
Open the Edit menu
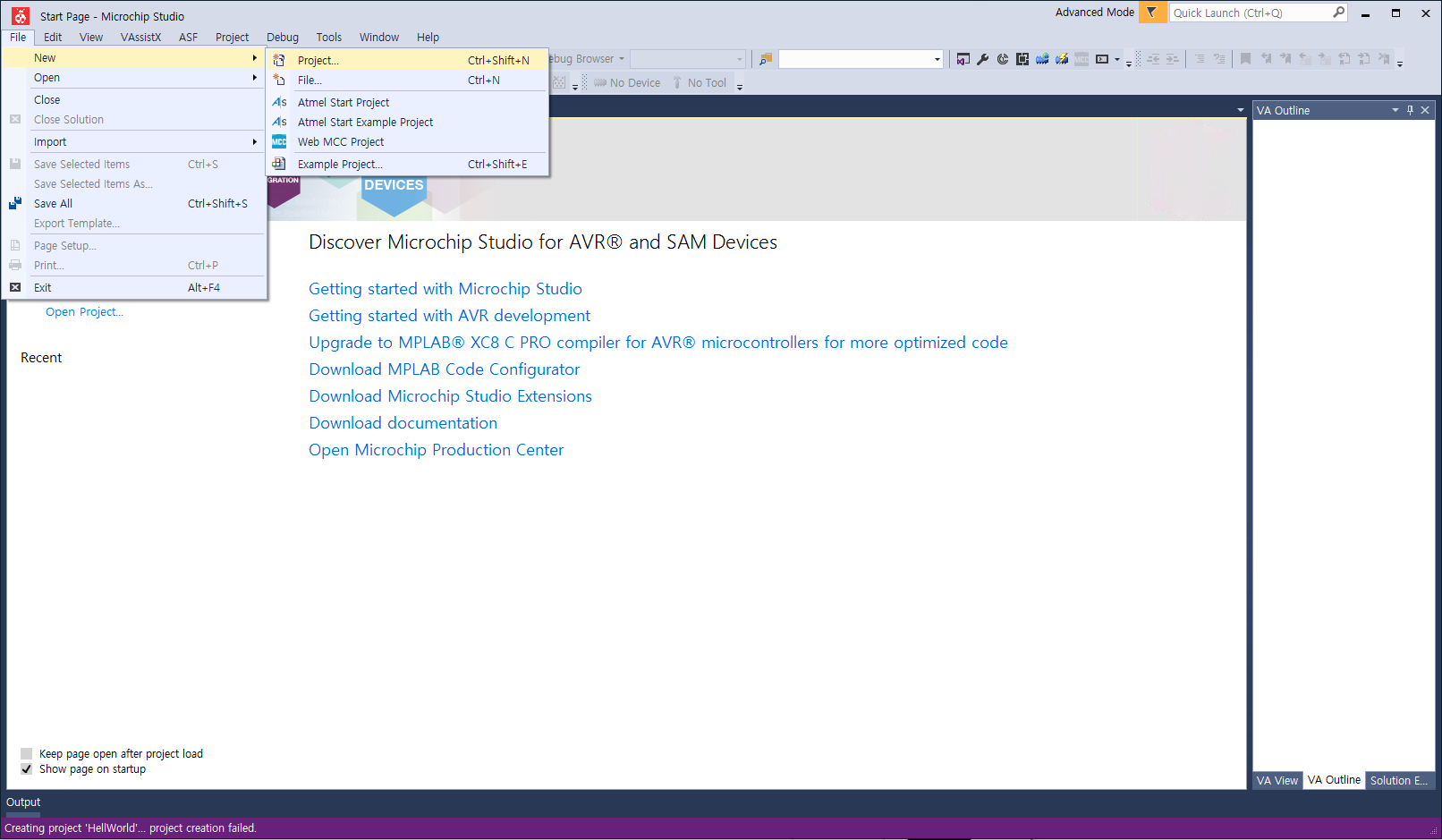point(53,37)
